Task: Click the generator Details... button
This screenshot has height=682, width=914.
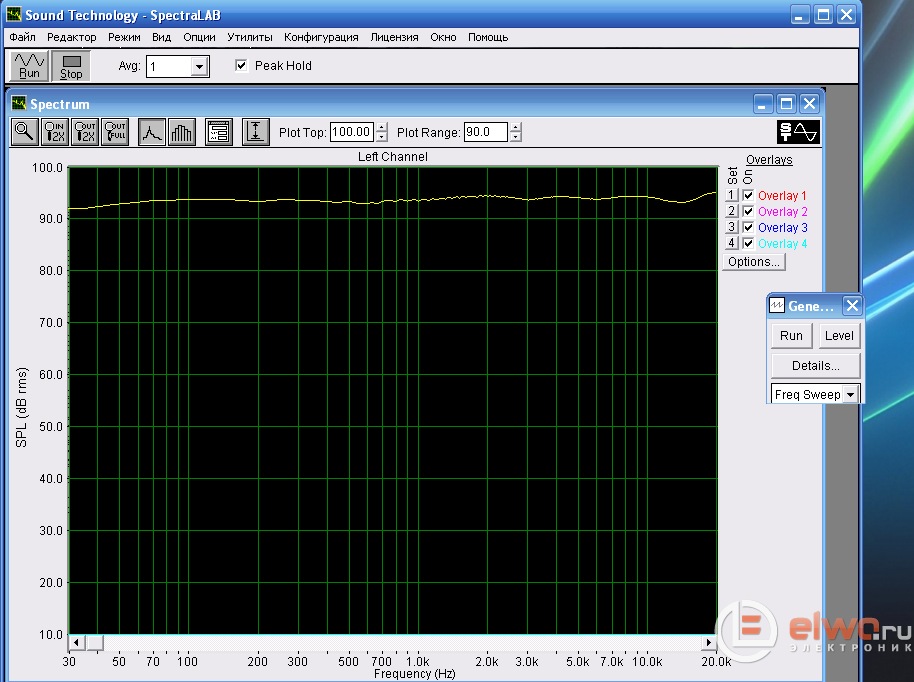Action: pyautogui.click(x=815, y=365)
